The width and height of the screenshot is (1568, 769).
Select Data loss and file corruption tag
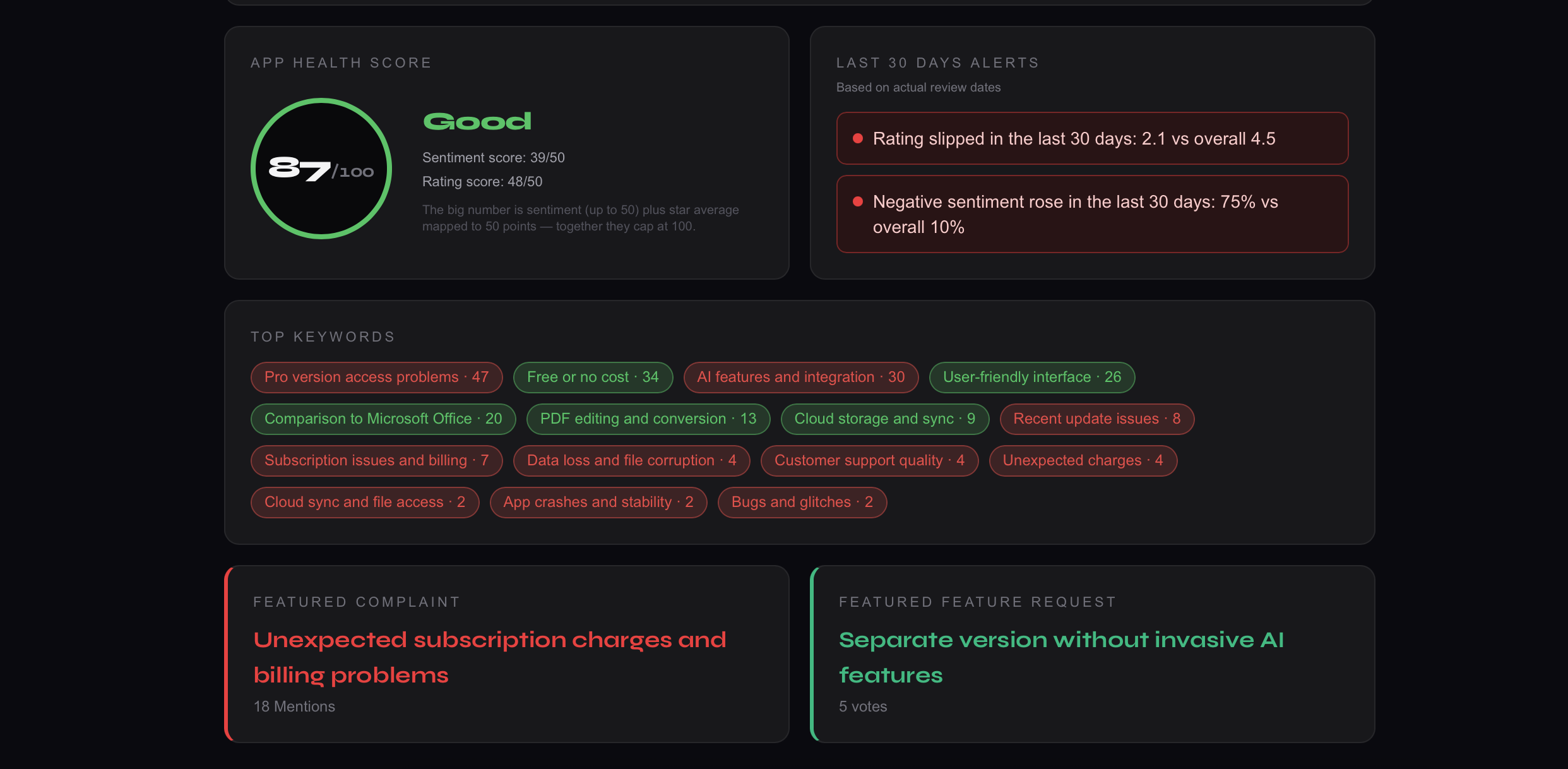click(x=631, y=460)
